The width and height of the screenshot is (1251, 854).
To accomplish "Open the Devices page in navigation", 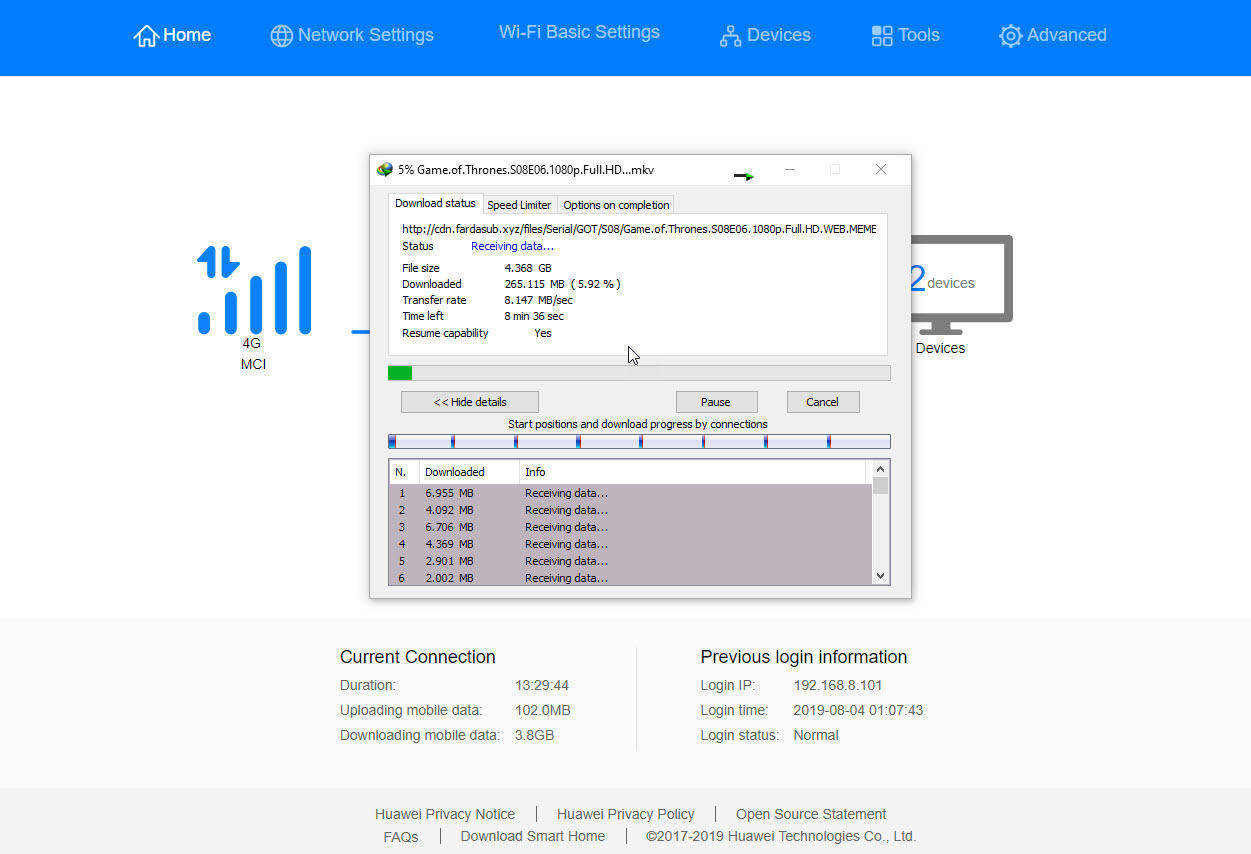I will point(765,35).
